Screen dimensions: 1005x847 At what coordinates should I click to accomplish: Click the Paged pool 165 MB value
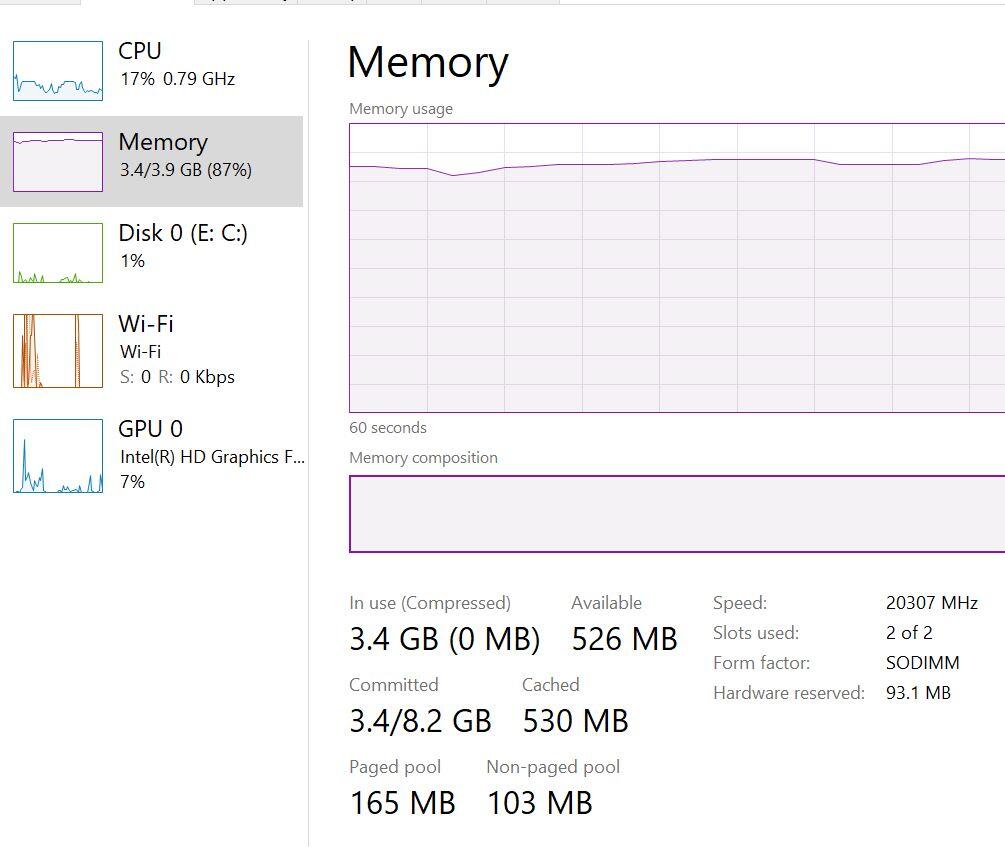(x=403, y=803)
